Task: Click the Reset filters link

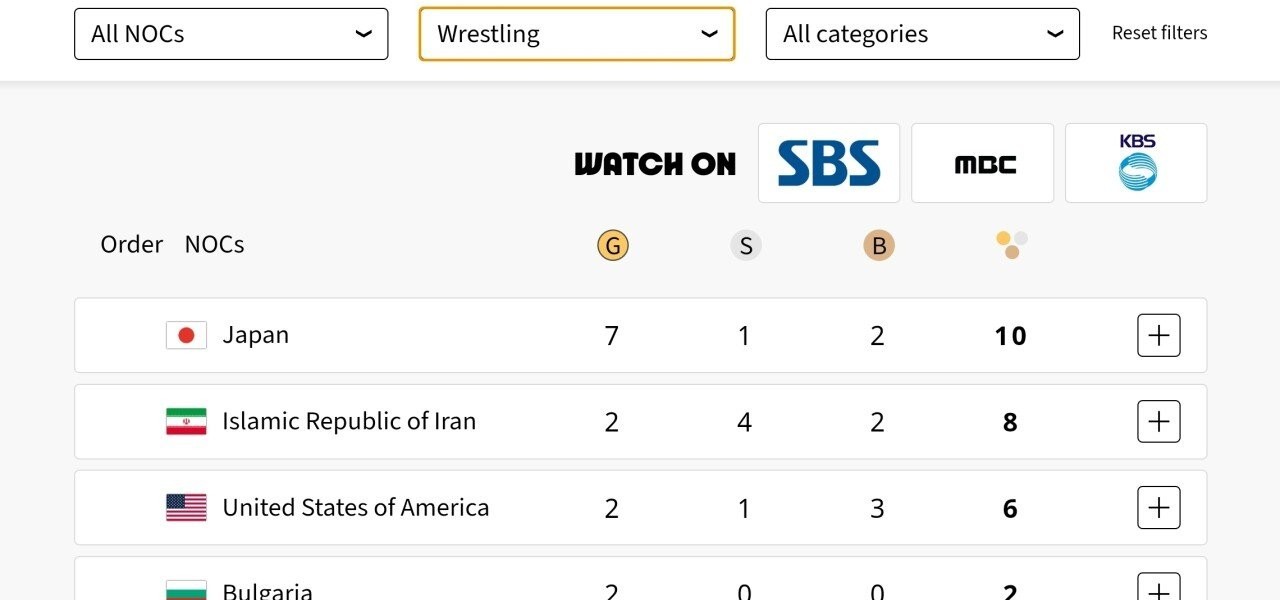Action: pos(1159,33)
